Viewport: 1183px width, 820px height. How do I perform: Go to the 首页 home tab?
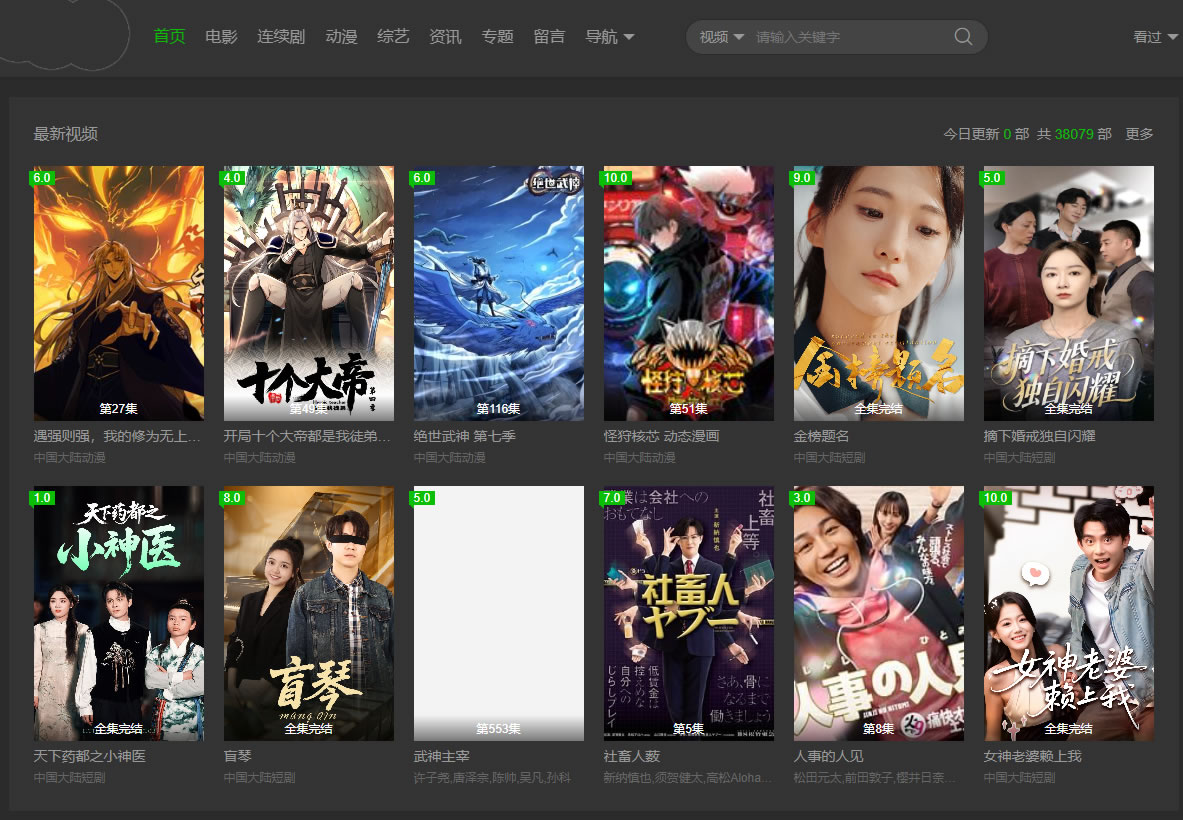click(x=169, y=37)
